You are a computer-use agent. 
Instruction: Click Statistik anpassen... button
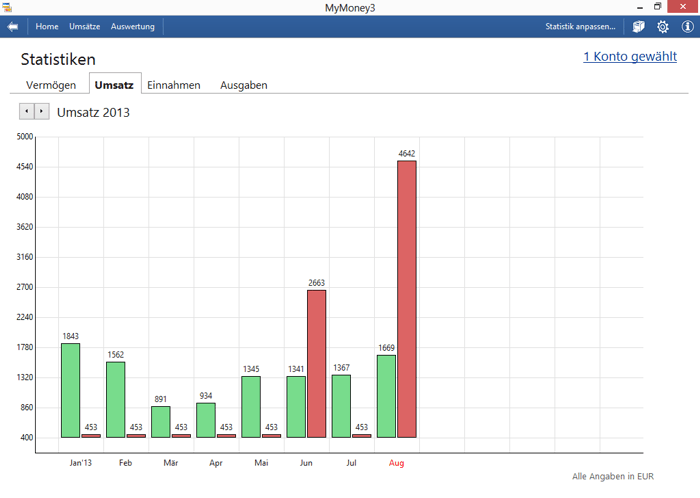580,27
